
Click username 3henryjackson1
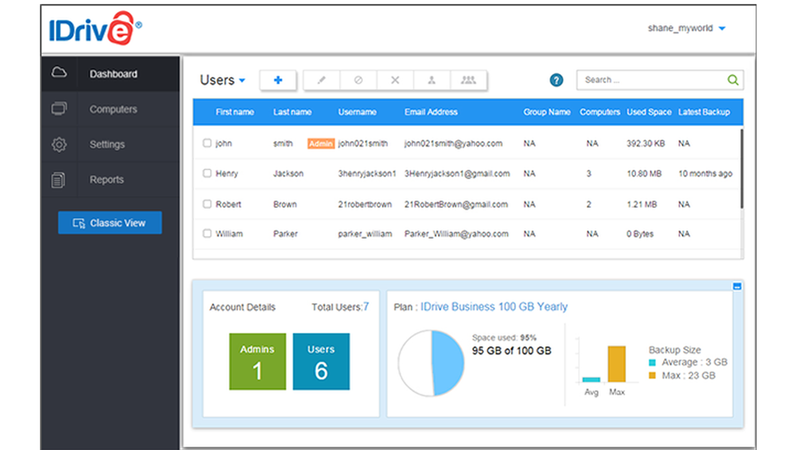[367, 173]
